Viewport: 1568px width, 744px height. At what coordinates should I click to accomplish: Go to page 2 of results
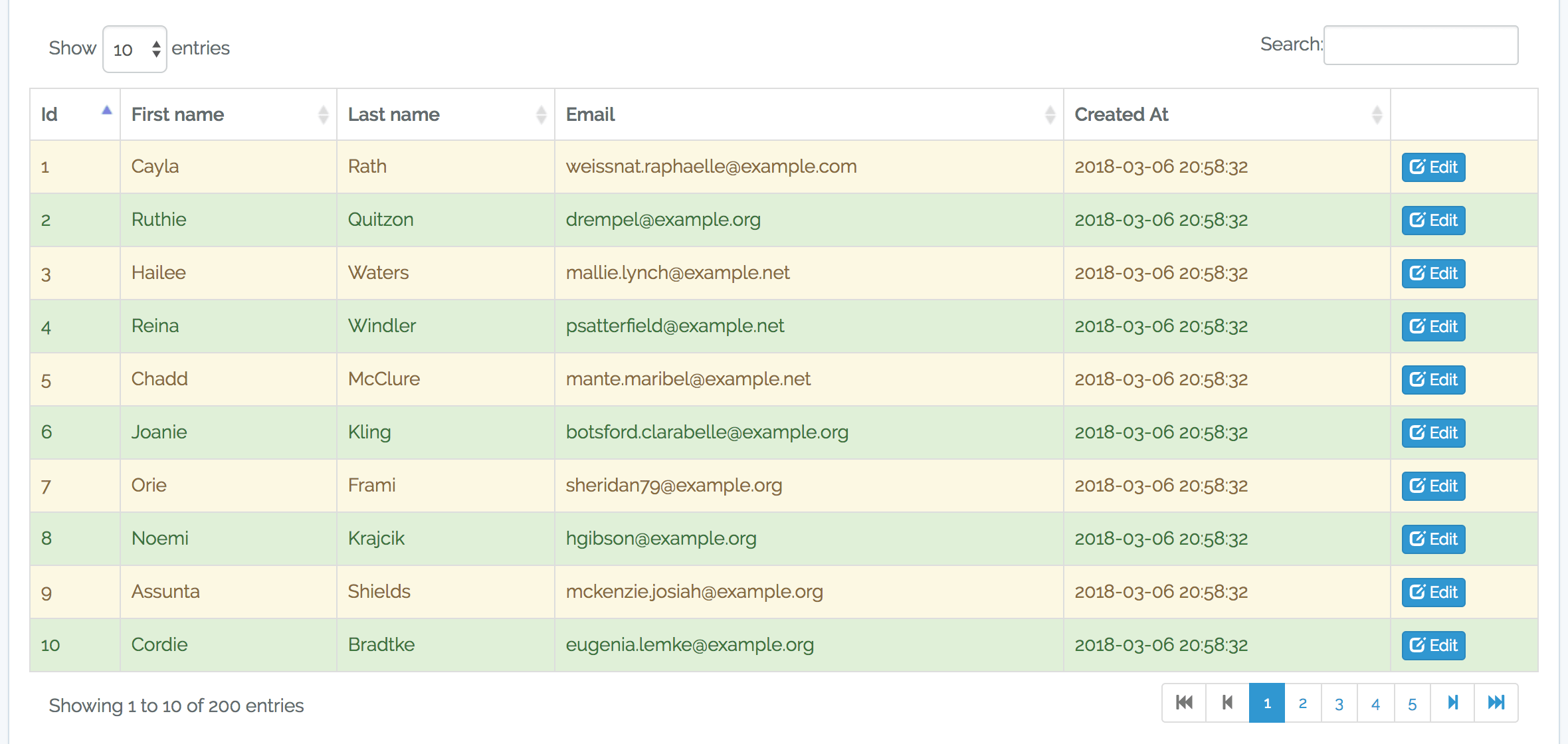click(x=1303, y=702)
